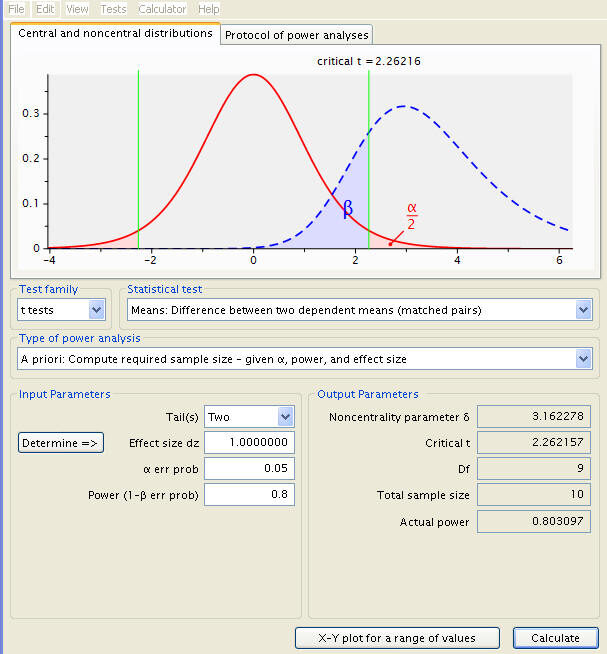Expand the Statistical test dropdown arrow
The image size is (607, 654).
pos(583,310)
